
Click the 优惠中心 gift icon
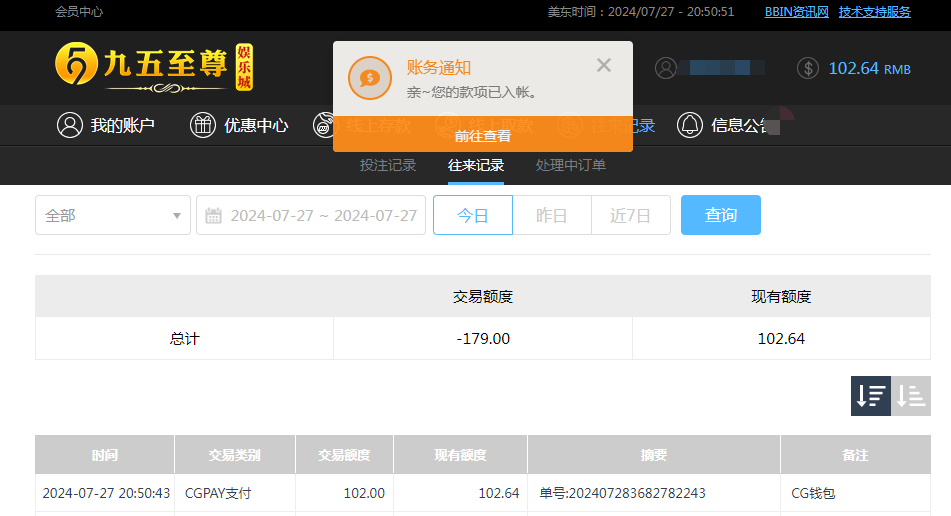[203, 125]
